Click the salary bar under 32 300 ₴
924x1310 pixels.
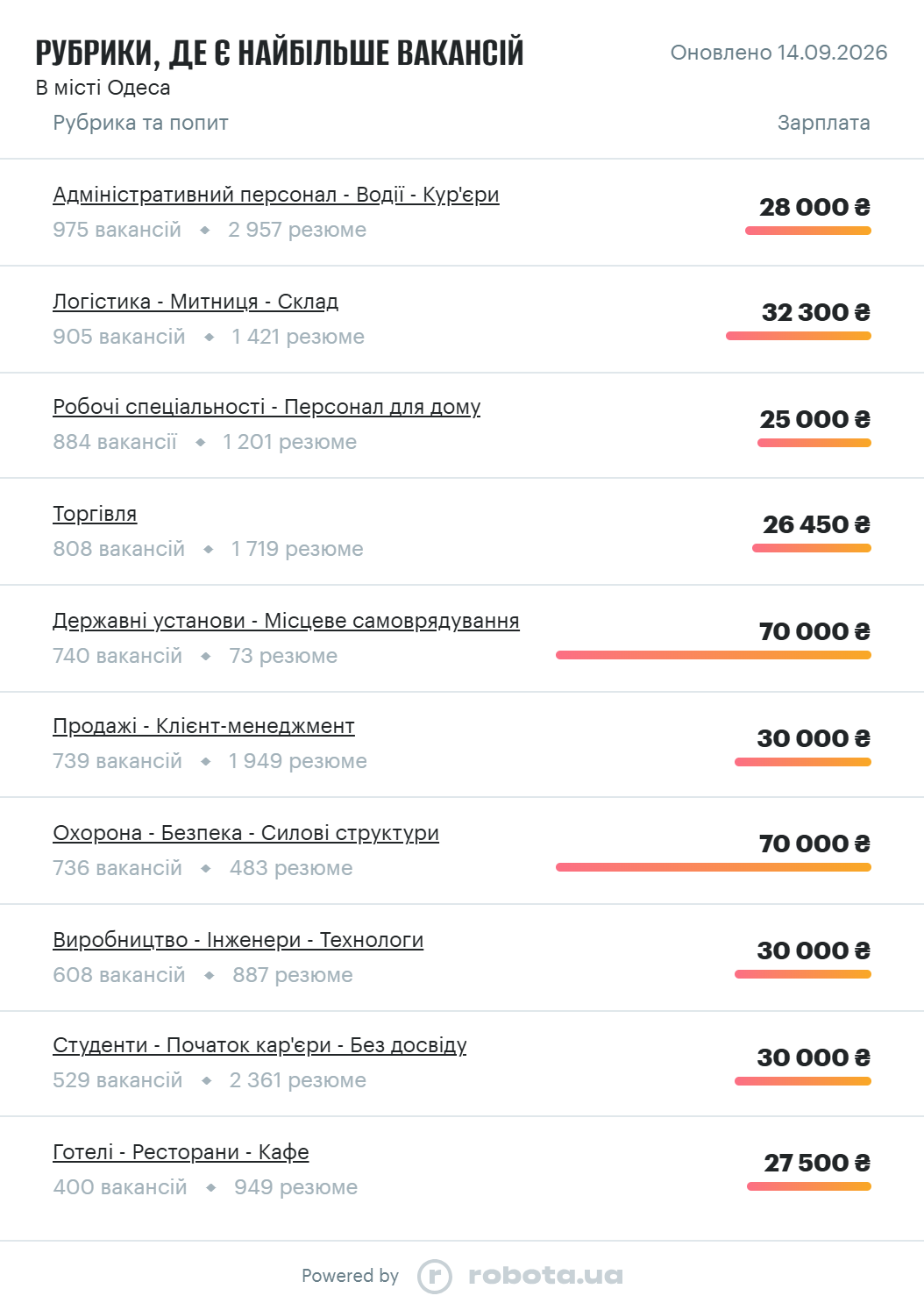799,336
